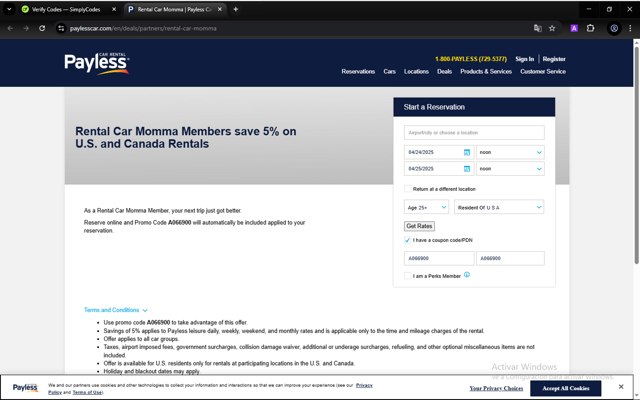The width and height of the screenshot is (640, 400).
Task: Open Your Privacy Choices link
Action: coord(496,388)
